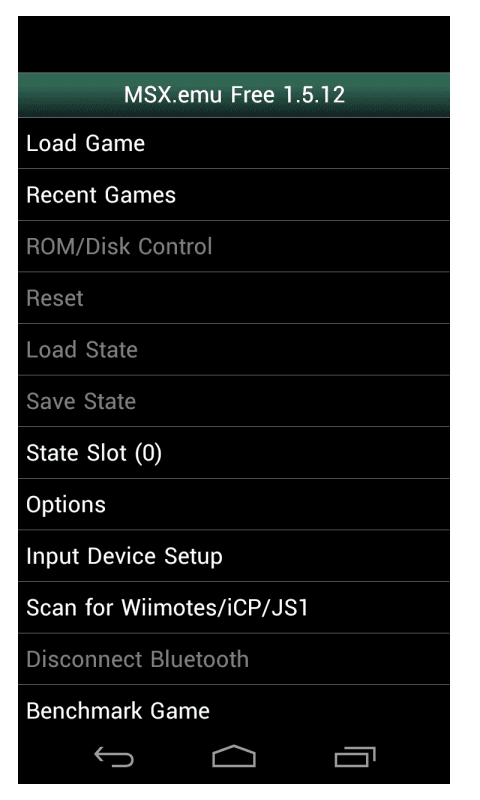
Task: Tap the '(0)' slot number value
Action: (x=148, y=453)
